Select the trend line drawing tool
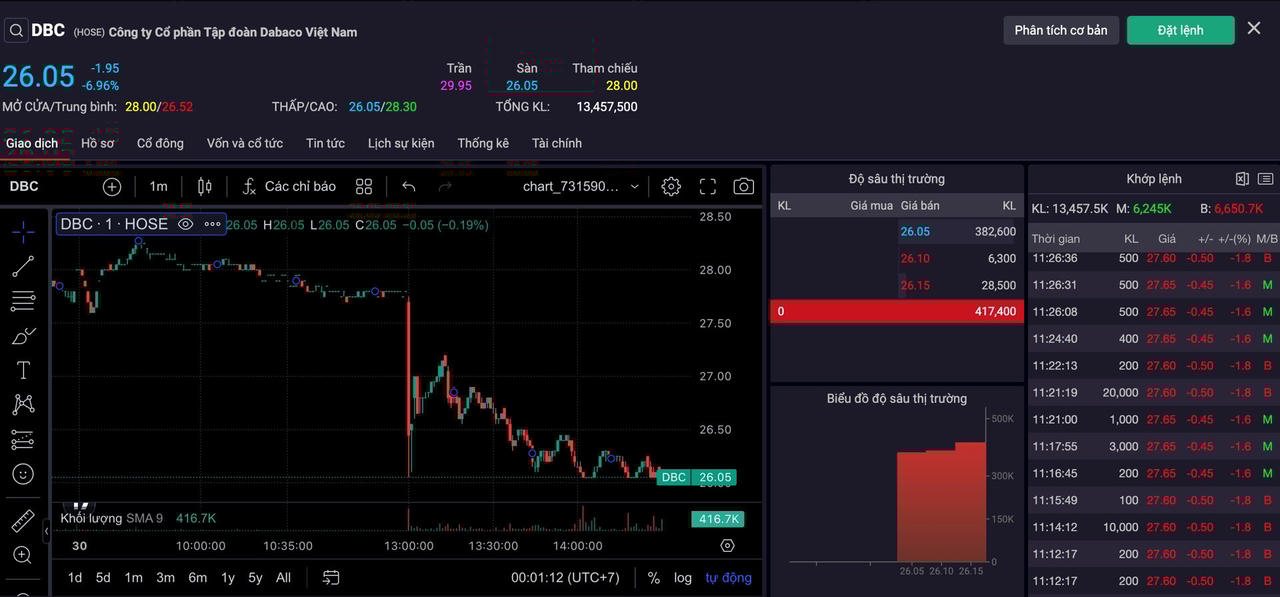This screenshot has width=1280, height=597. pos(23,266)
